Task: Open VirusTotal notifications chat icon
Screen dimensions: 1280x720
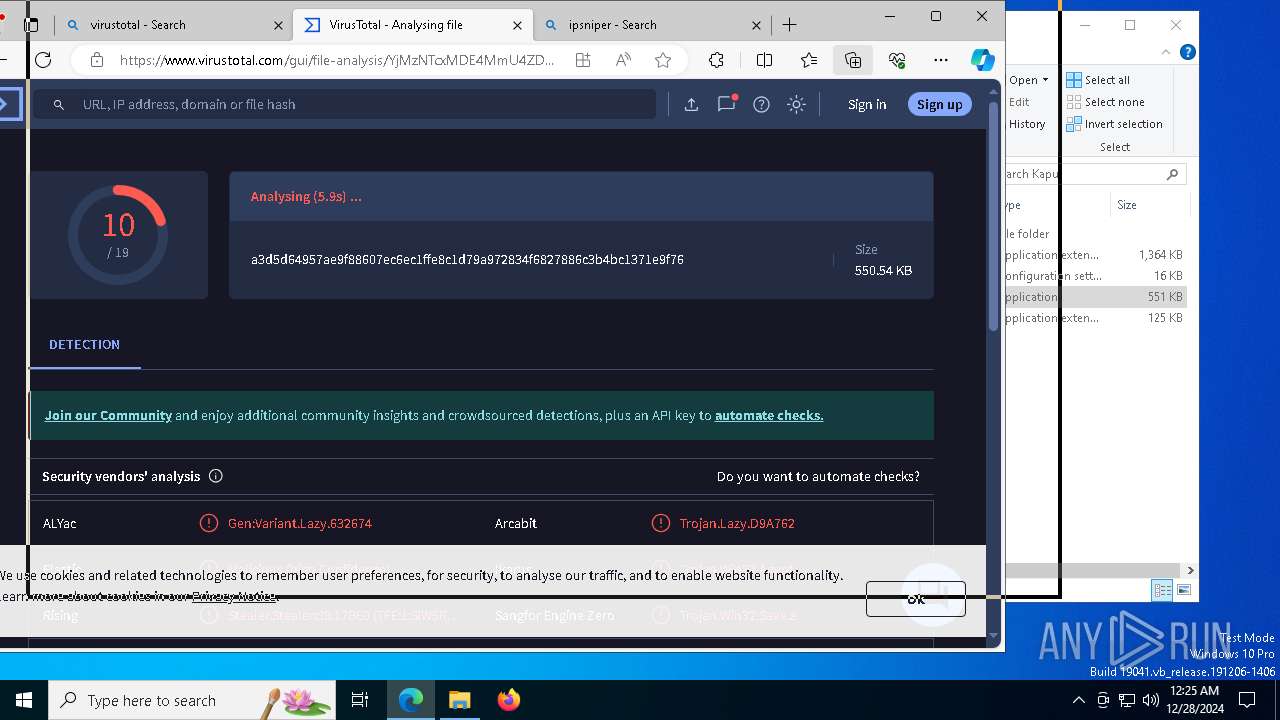Action: pyautogui.click(x=727, y=103)
